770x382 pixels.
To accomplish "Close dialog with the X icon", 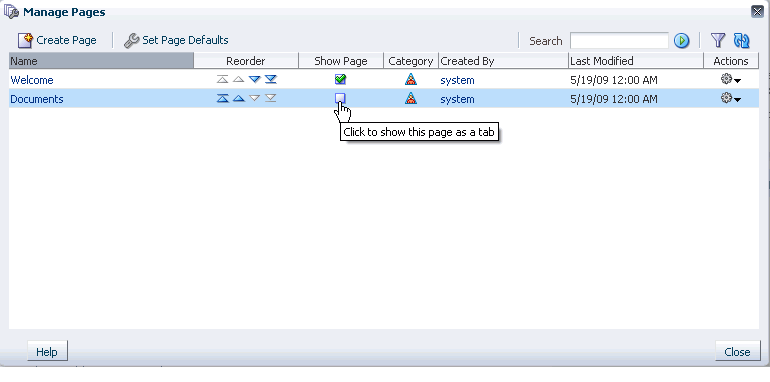I will 757,12.
